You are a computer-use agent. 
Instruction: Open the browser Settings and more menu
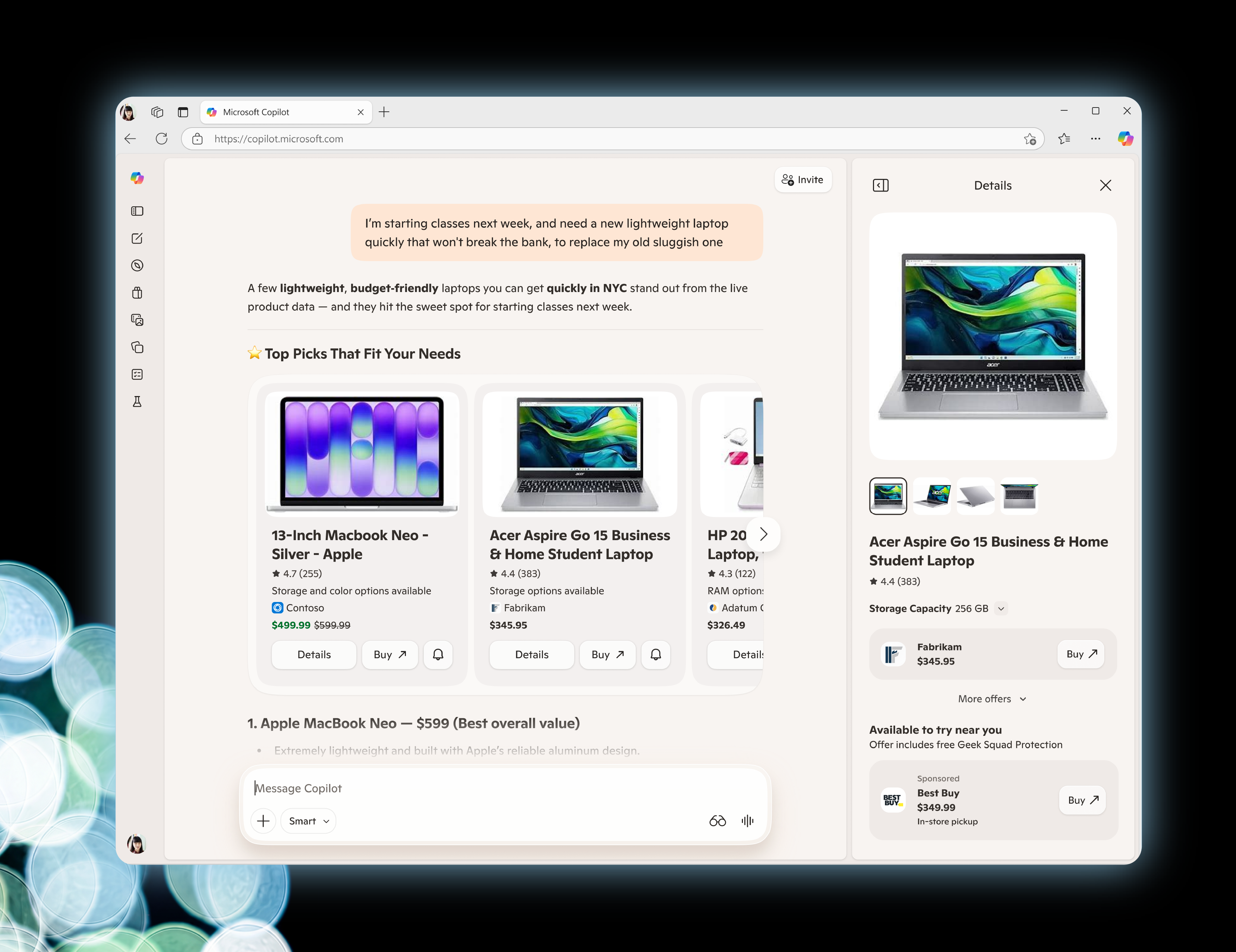[1096, 139]
